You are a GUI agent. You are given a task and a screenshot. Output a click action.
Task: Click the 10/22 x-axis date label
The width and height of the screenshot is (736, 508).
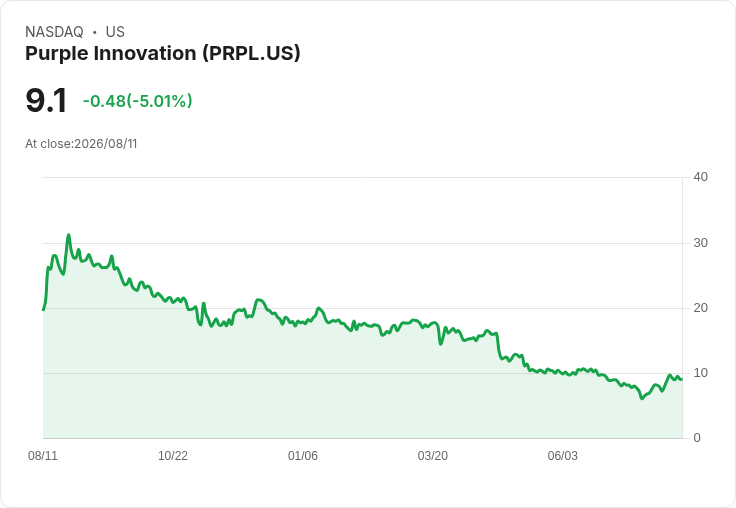click(173, 455)
